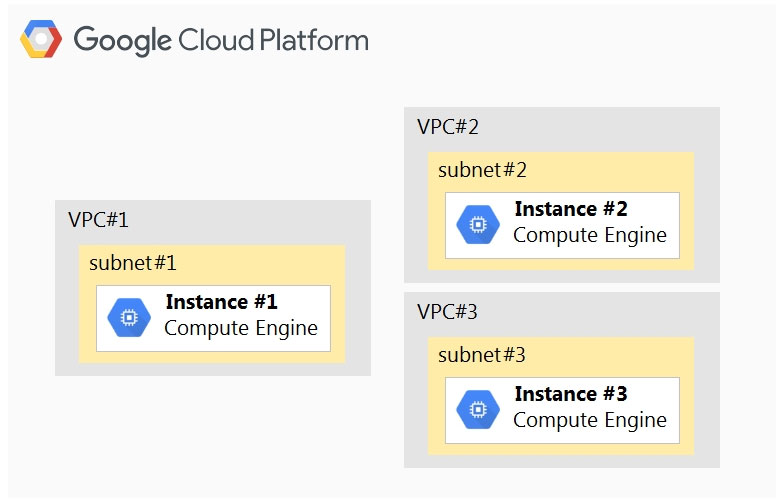Click the bold Instance #3 title

pyautogui.click(x=570, y=394)
